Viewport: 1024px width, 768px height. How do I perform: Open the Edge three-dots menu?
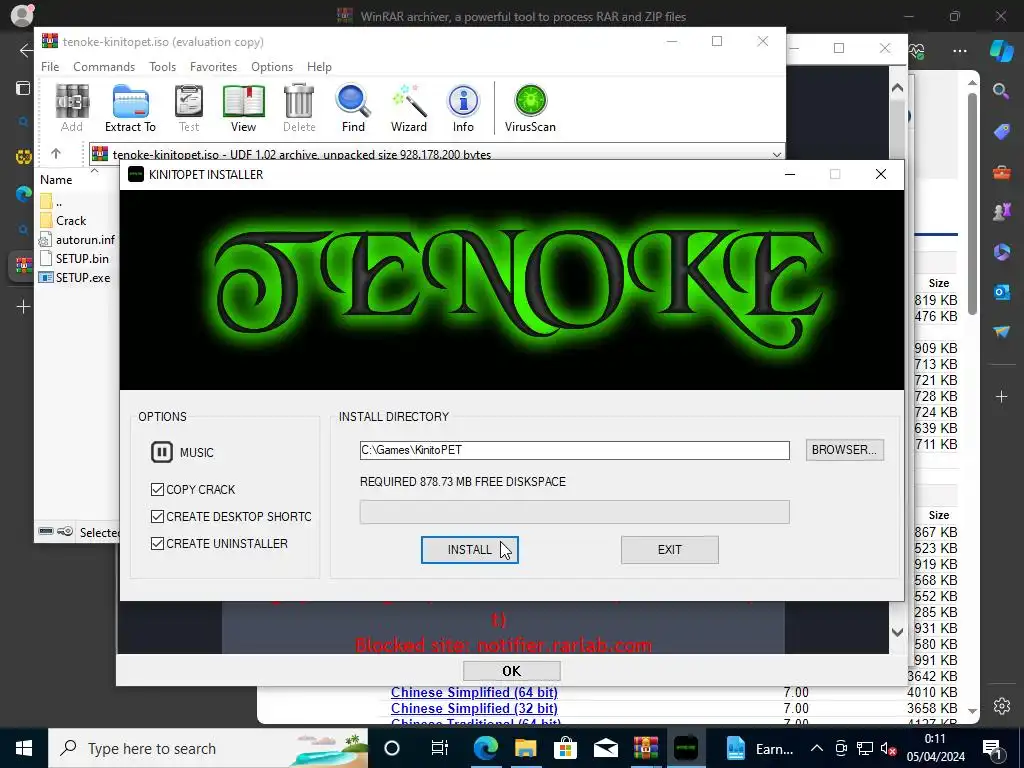pos(959,51)
